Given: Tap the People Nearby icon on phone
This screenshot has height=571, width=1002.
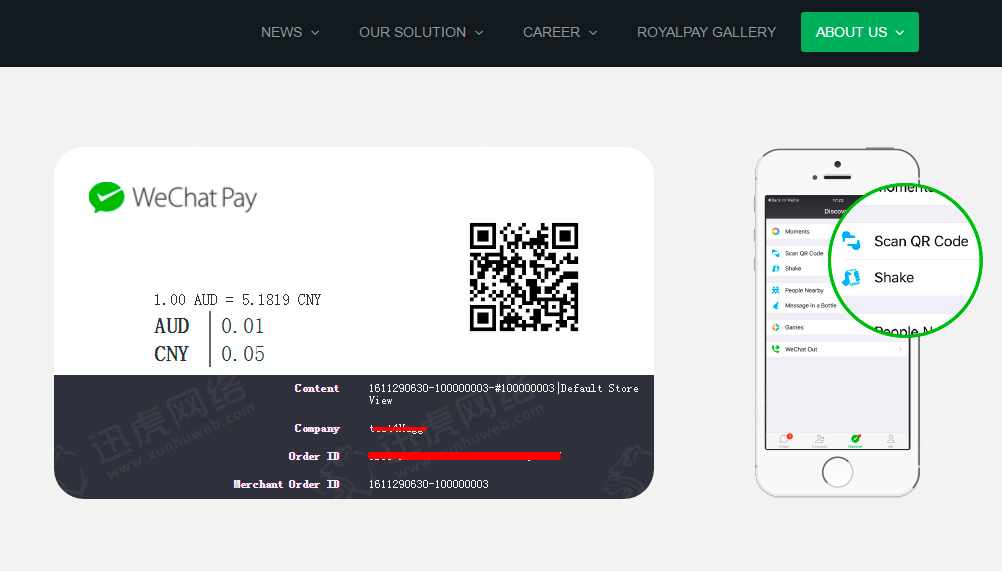Looking at the screenshot, I should coord(776,290).
